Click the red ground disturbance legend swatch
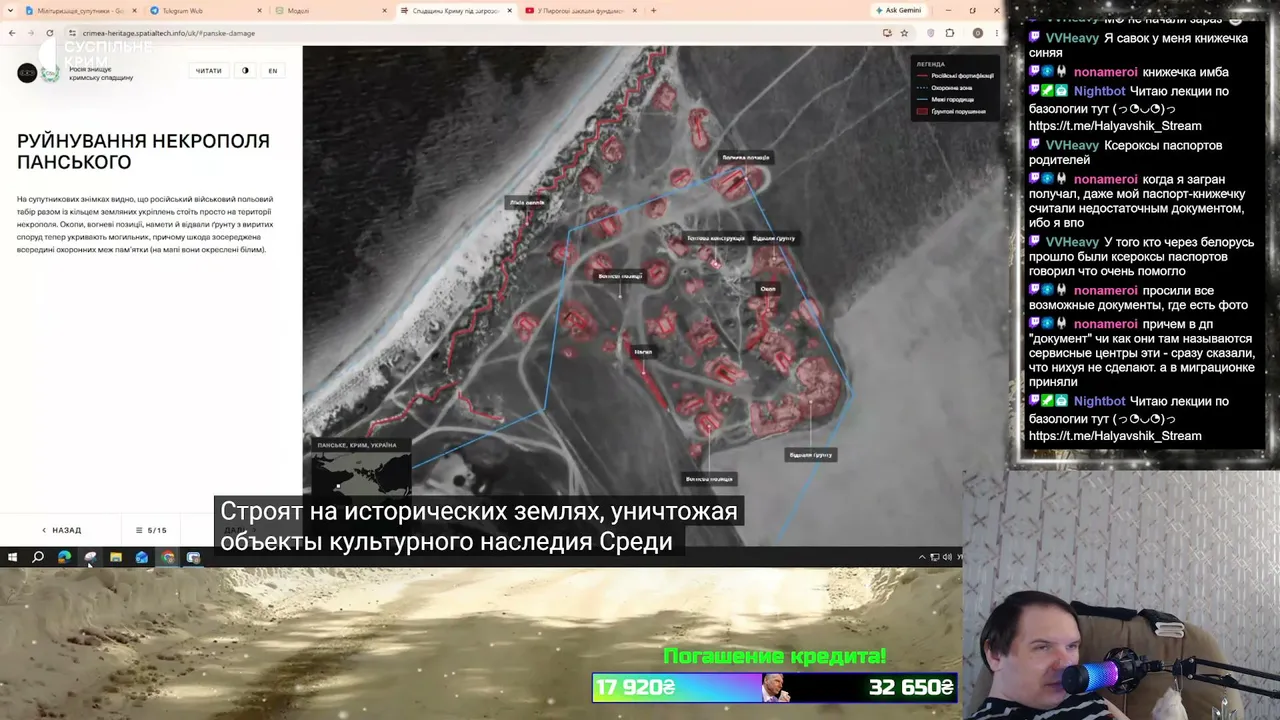 922,111
